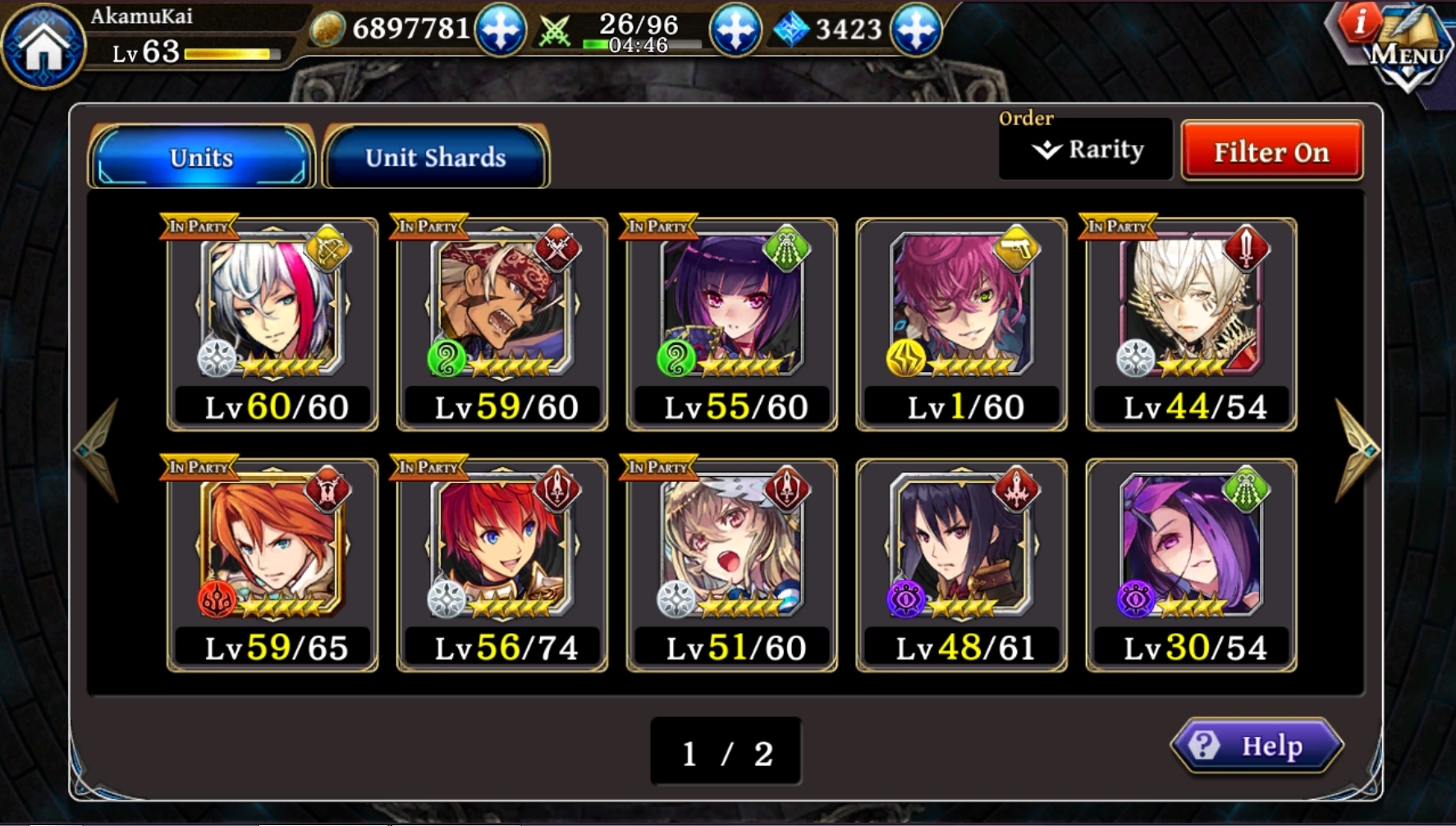Switch to the Units tab
The image size is (1456, 826).
click(201, 157)
